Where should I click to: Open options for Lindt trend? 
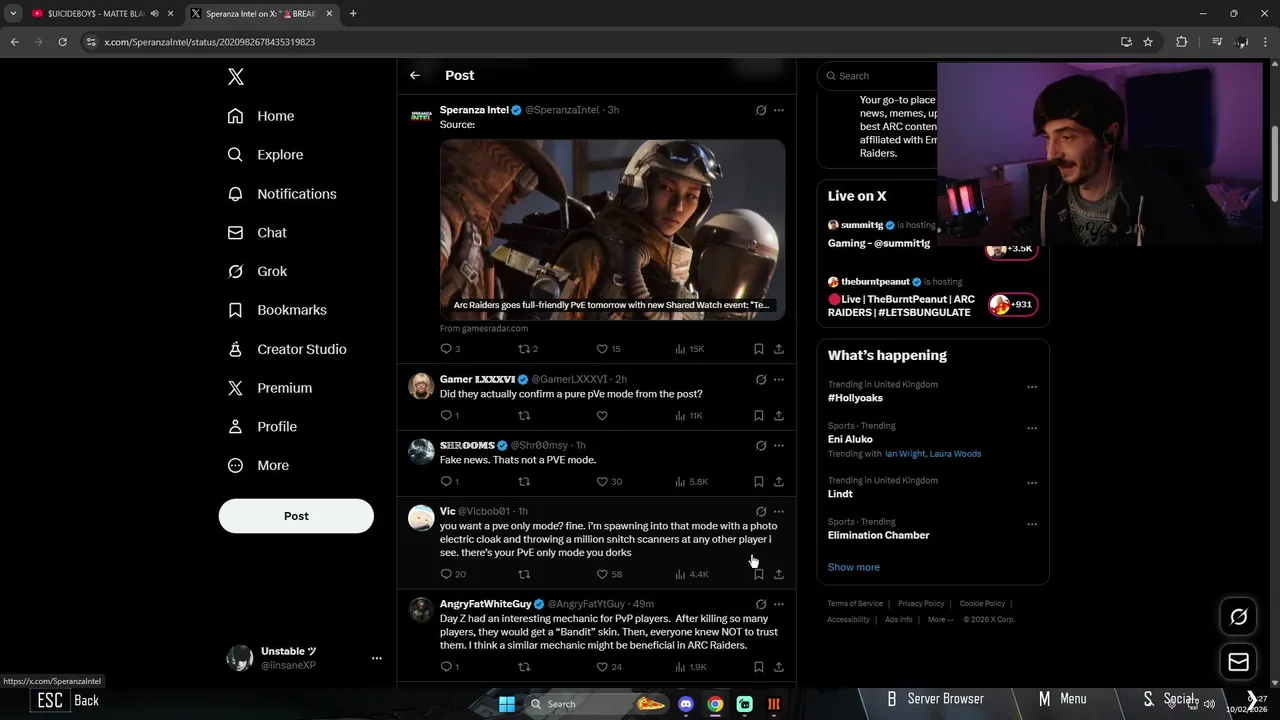click(1032, 483)
